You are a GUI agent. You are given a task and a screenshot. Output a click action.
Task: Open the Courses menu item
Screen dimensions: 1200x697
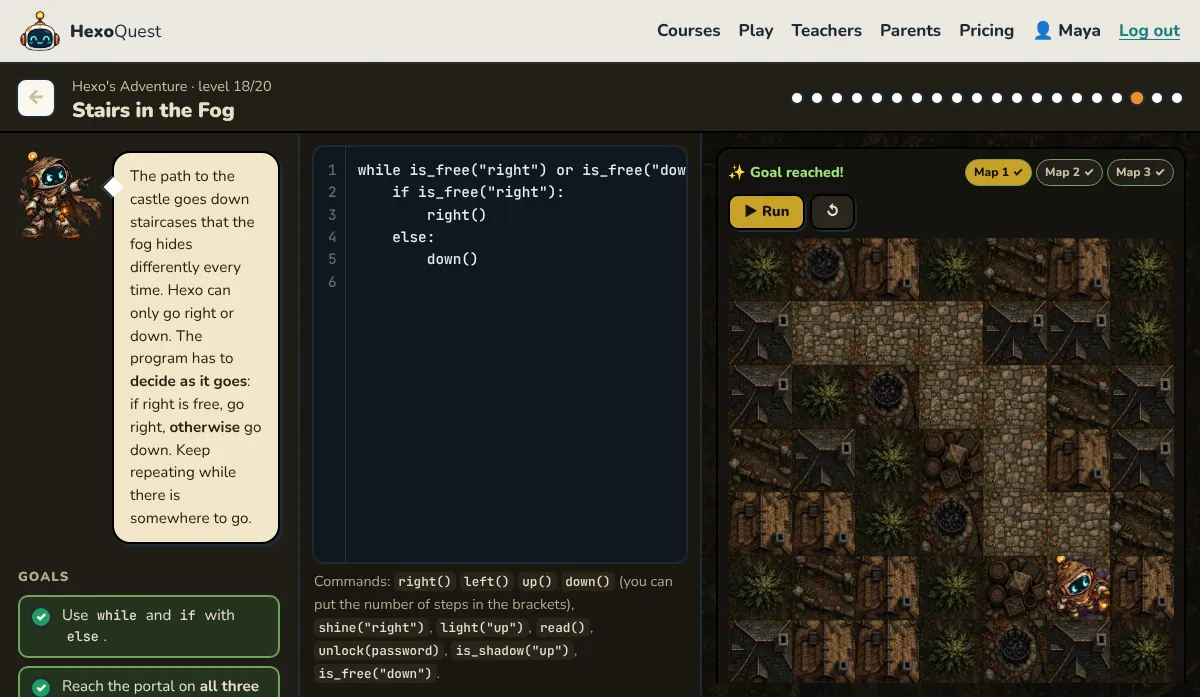pos(688,31)
